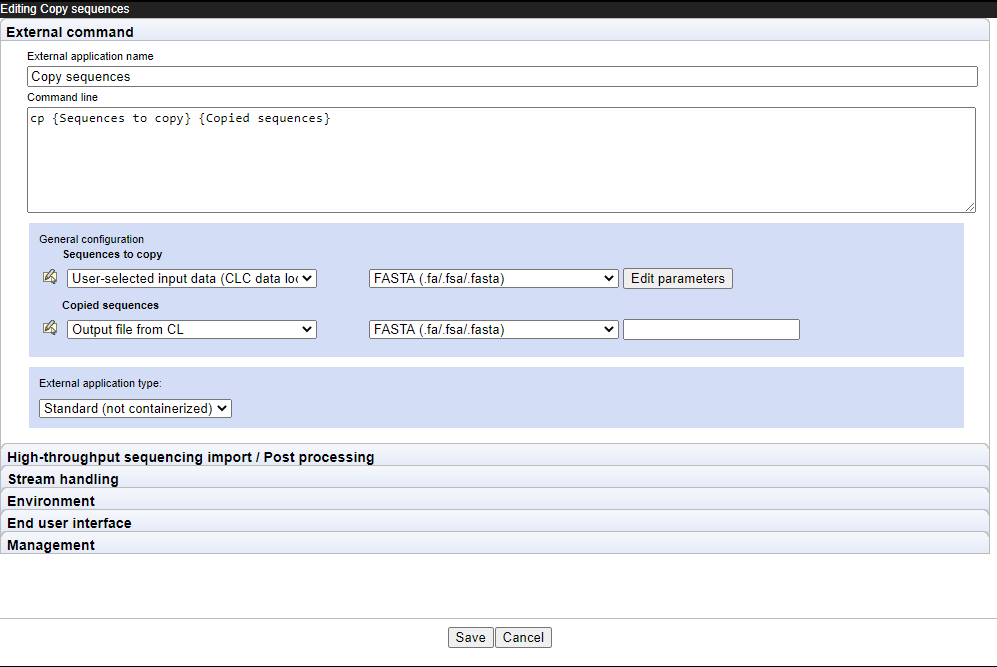Open FASTA format dropdown for Copied sequences
The height and width of the screenshot is (667, 997).
[493, 329]
